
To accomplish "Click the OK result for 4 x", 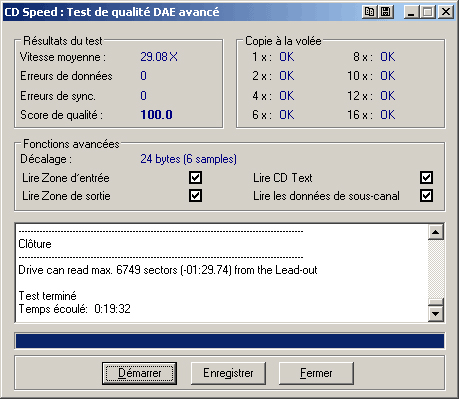I will (287, 96).
